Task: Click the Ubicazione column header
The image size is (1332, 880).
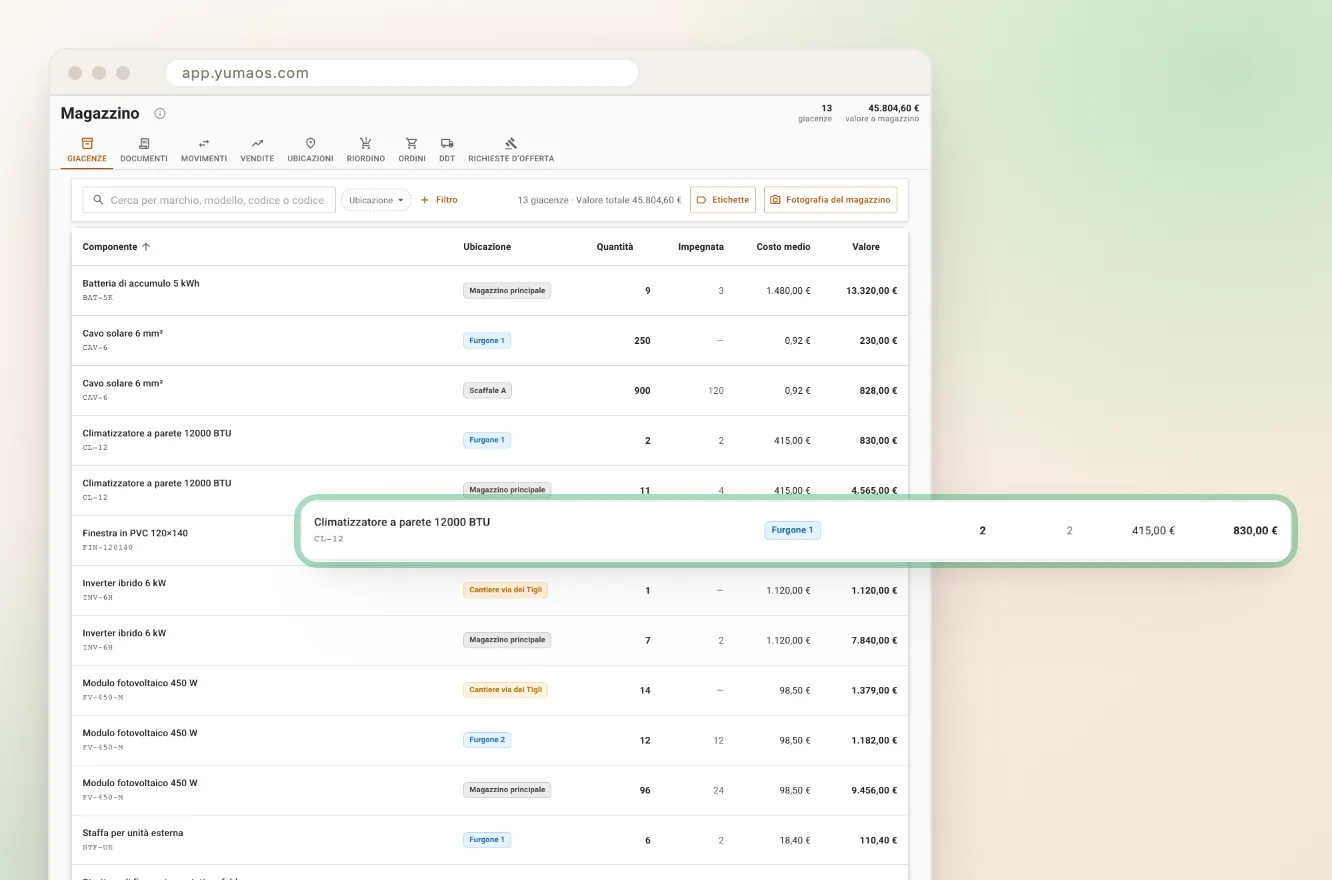Action: pyautogui.click(x=487, y=247)
